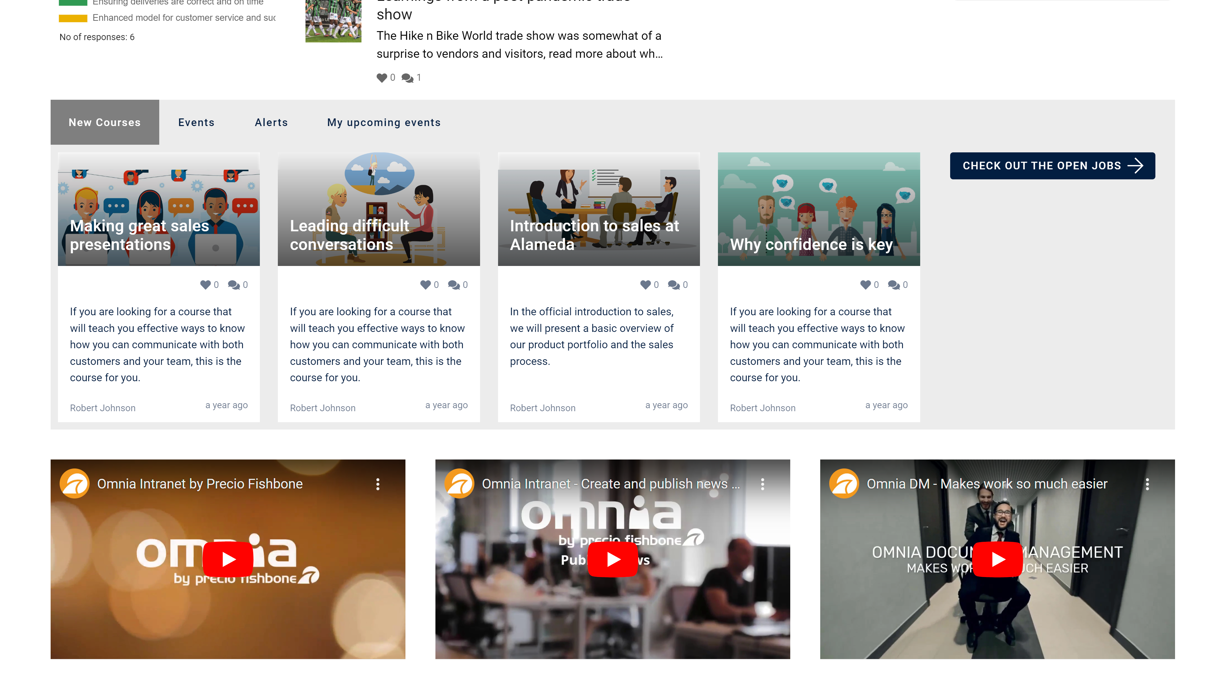Click the green poll legend swatch
Viewport: 1224px width, 688px height.
click(73, 3)
